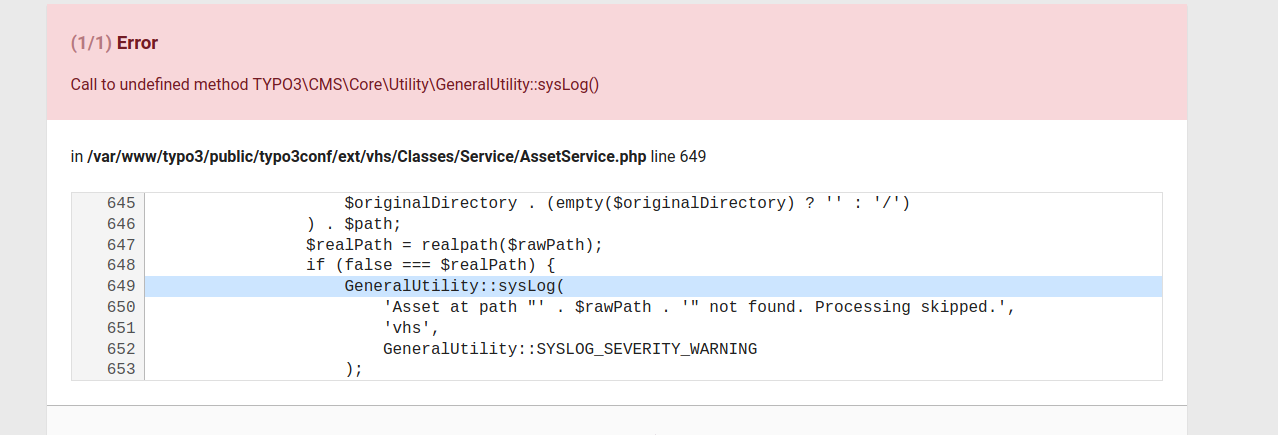This screenshot has height=435, width=1278.
Task: Click highlighted line number 649
Action: tap(120, 287)
